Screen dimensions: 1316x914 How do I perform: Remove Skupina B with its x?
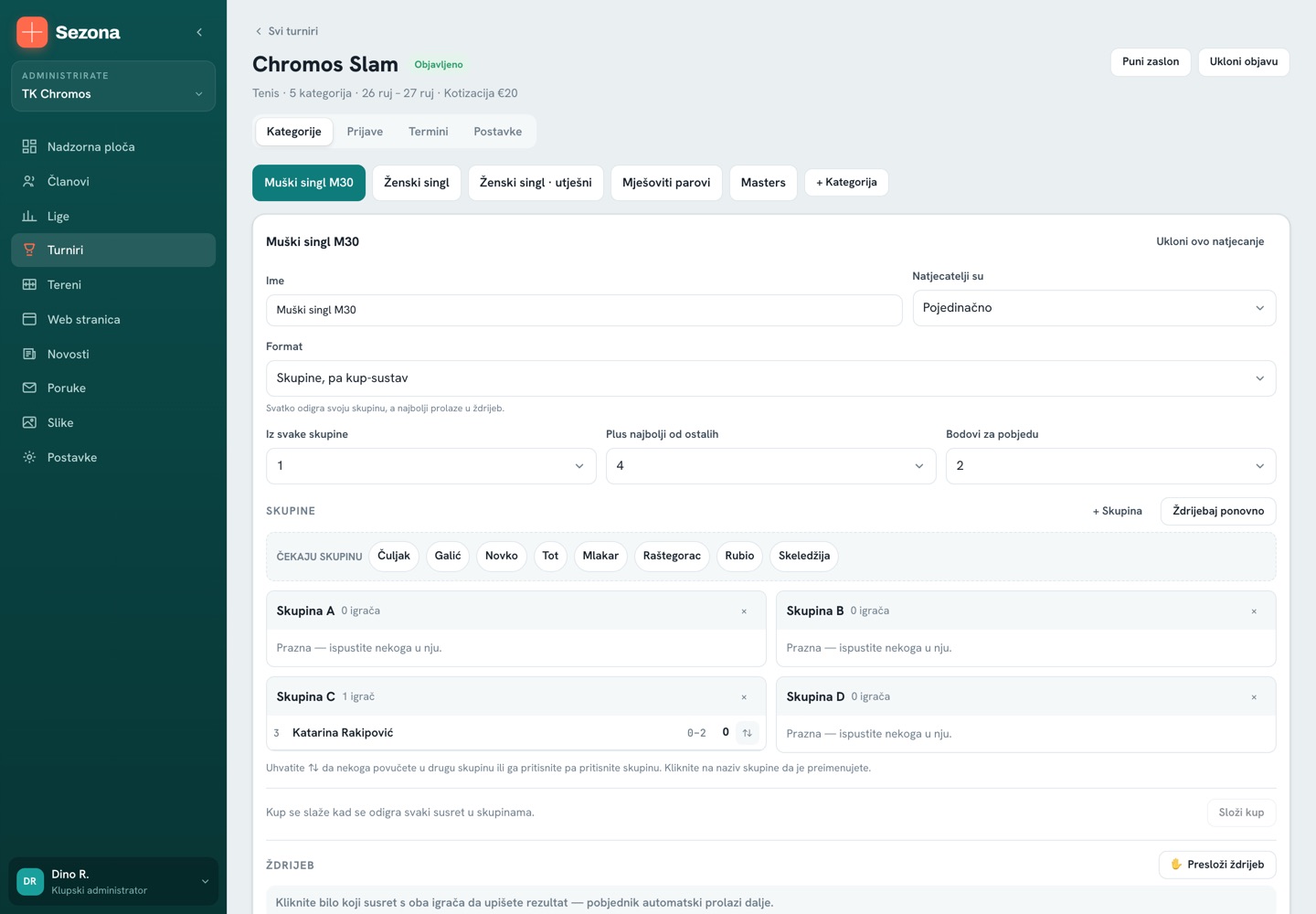point(1254,611)
